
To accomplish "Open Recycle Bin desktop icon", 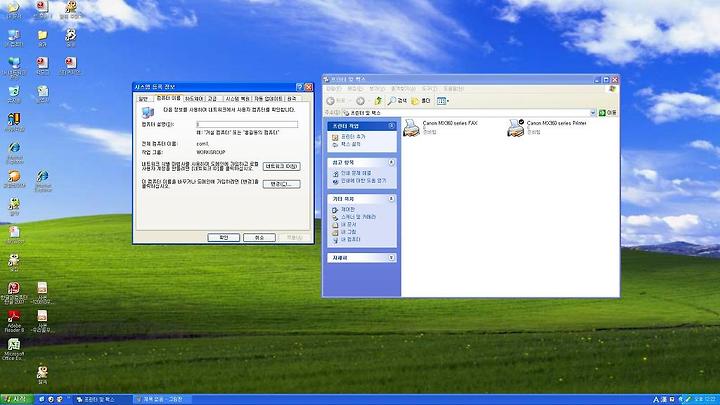I will pos(14,94).
